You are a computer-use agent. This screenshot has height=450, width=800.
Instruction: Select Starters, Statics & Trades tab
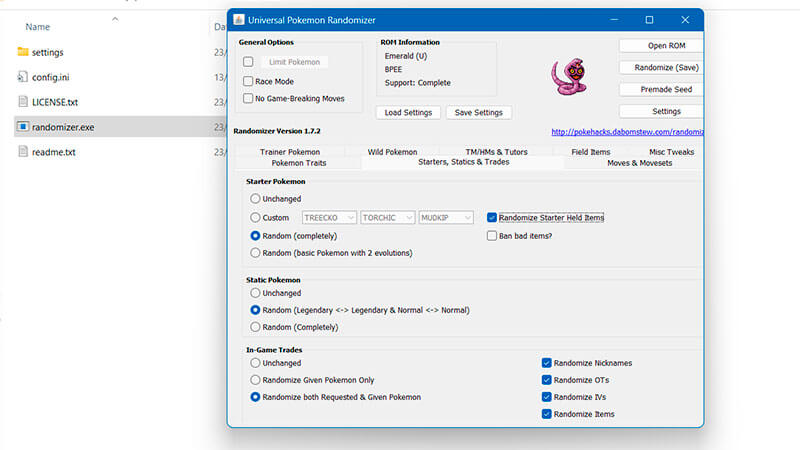[x=463, y=162]
